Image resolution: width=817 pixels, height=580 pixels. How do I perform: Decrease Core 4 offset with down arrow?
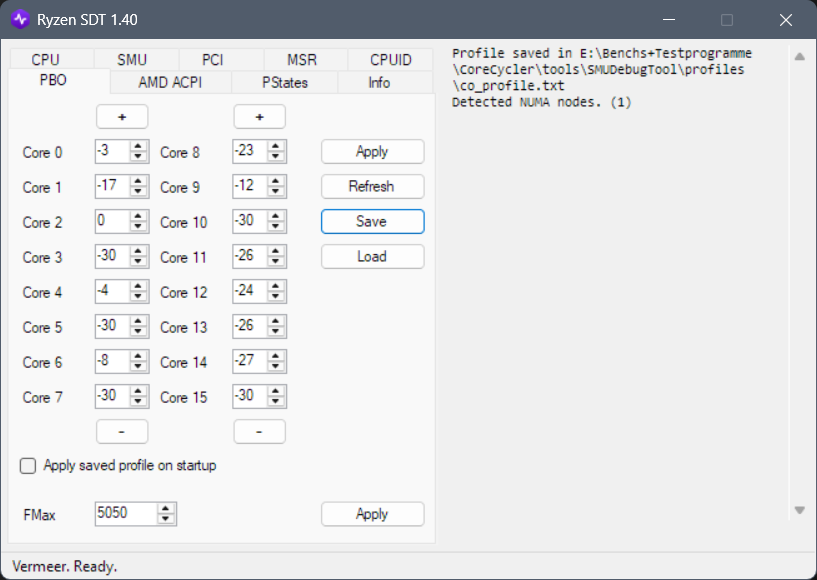tap(139, 296)
